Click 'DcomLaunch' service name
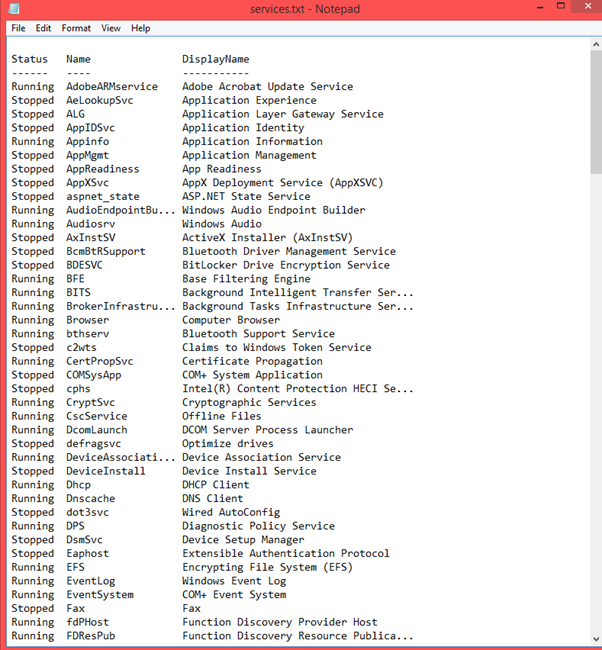Screen dimensions: 602x650 (97, 430)
